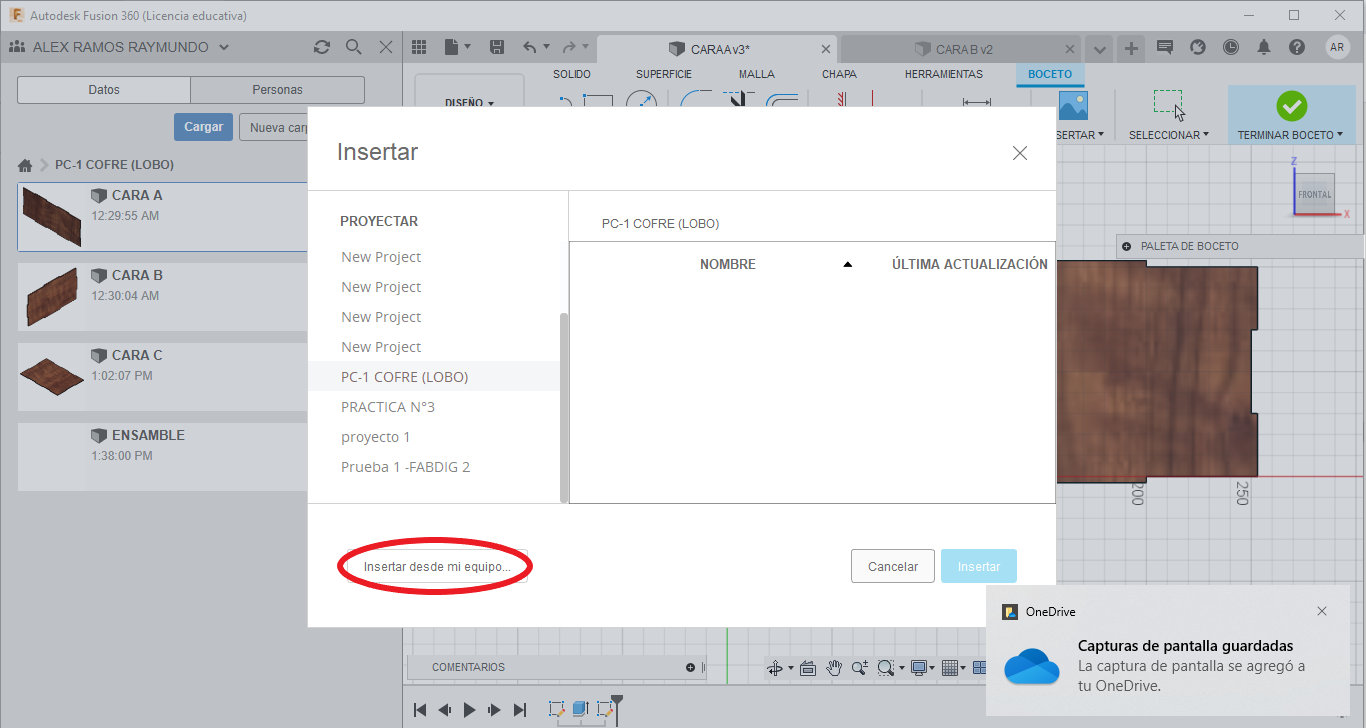Open the grid and snaps icon

(x=950, y=668)
